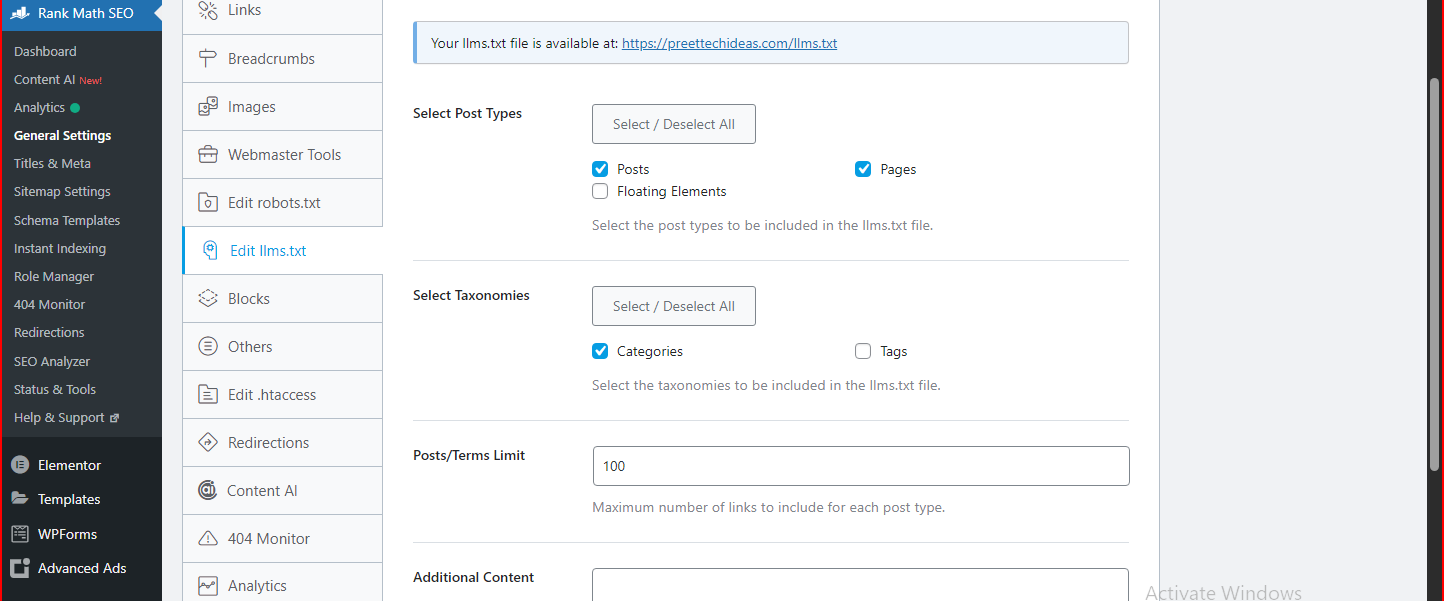Open the Breadcrumbs settings via its icon
The height and width of the screenshot is (601, 1444).
click(208, 58)
